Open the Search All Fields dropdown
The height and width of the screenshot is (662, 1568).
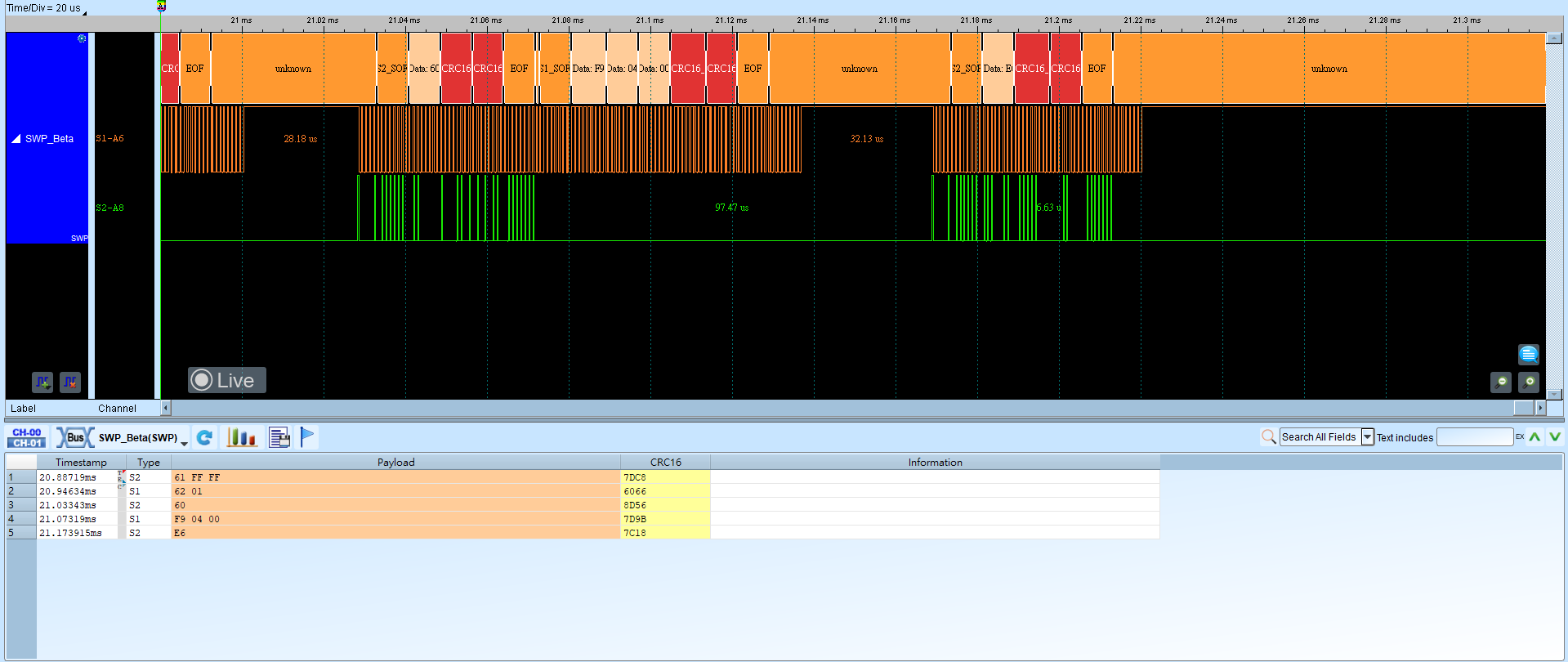point(1368,437)
